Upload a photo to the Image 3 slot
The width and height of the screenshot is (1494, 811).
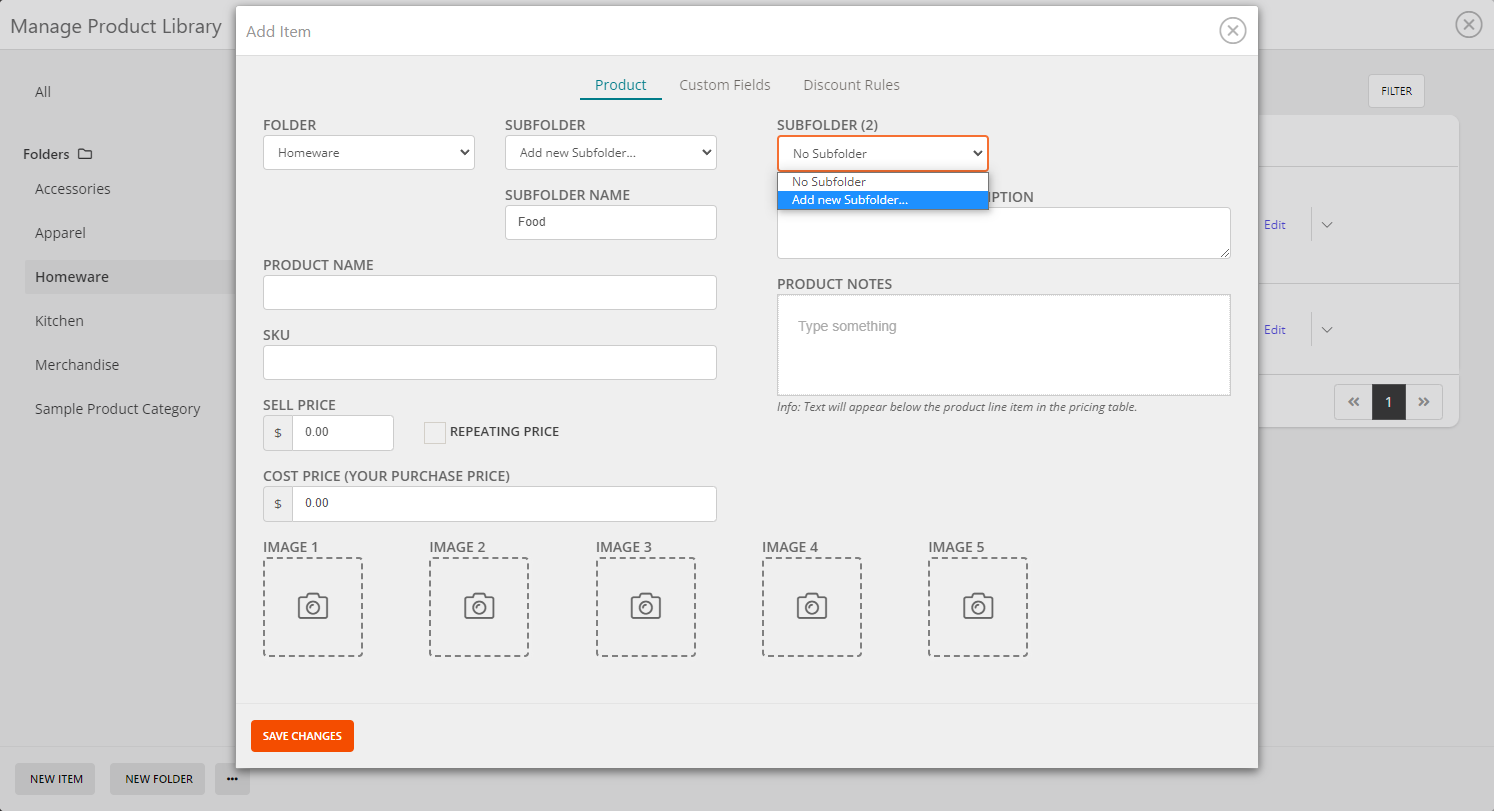click(645, 606)
